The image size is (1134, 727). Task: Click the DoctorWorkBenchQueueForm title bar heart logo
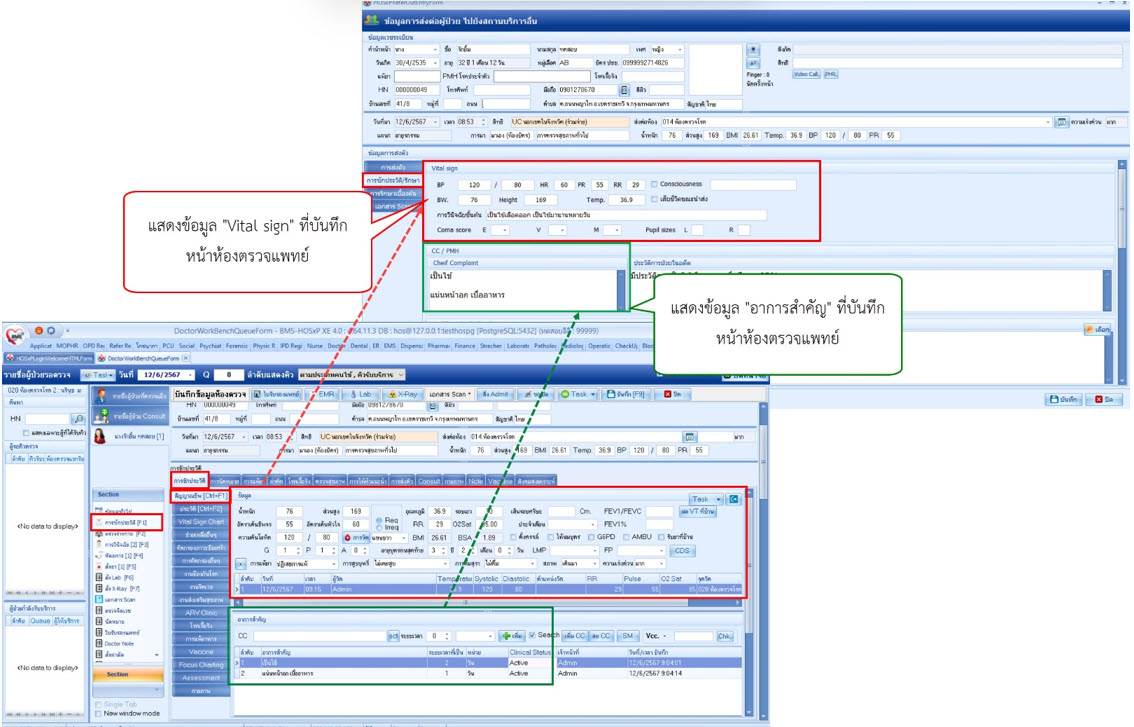[x=14, y=335]
